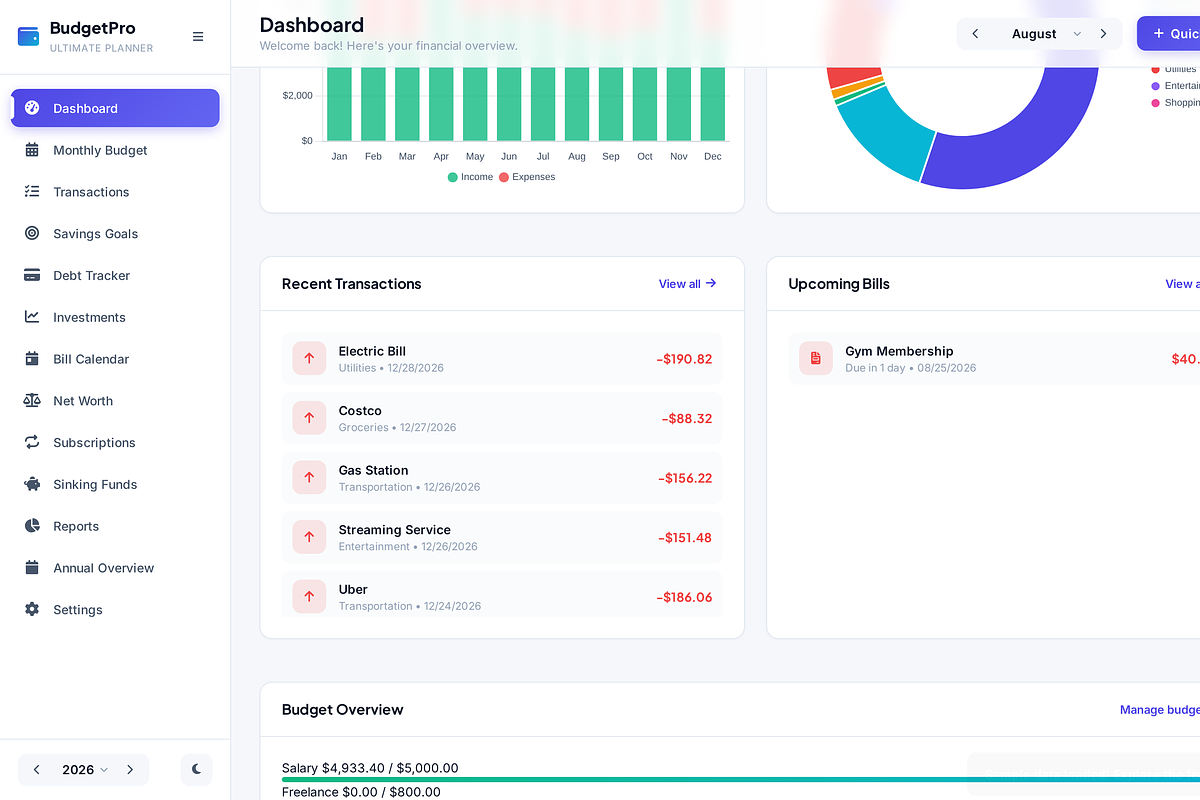1200x800 pixels.
Task: Click the Gas Station amount -$156.22
Action: (685, 478)
